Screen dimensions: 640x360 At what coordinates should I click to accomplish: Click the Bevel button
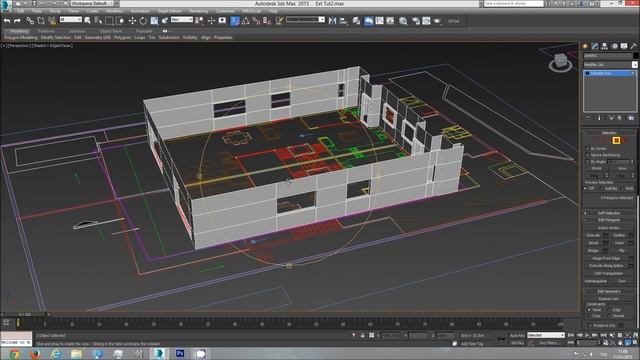click(x=593, y=243)
